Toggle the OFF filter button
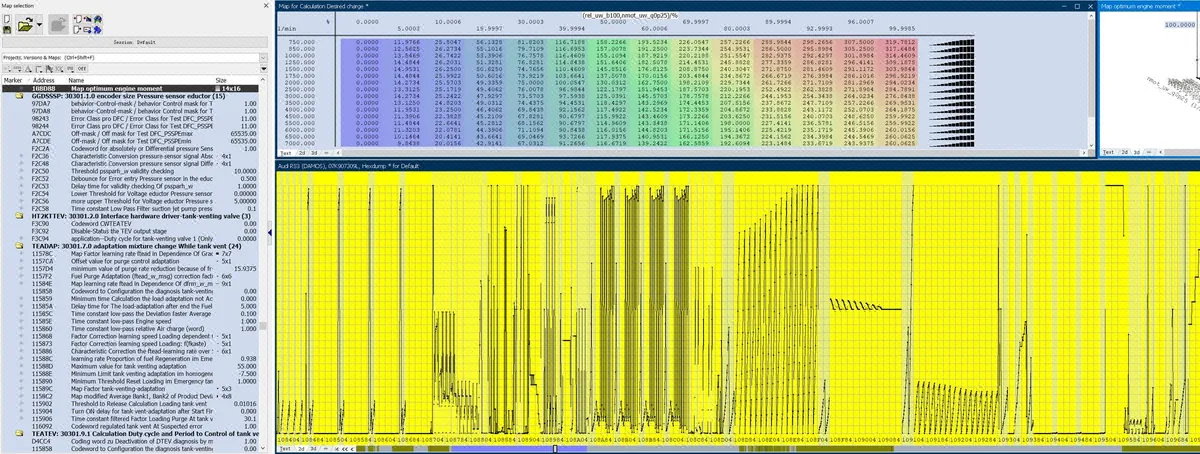 coord(82,69)
